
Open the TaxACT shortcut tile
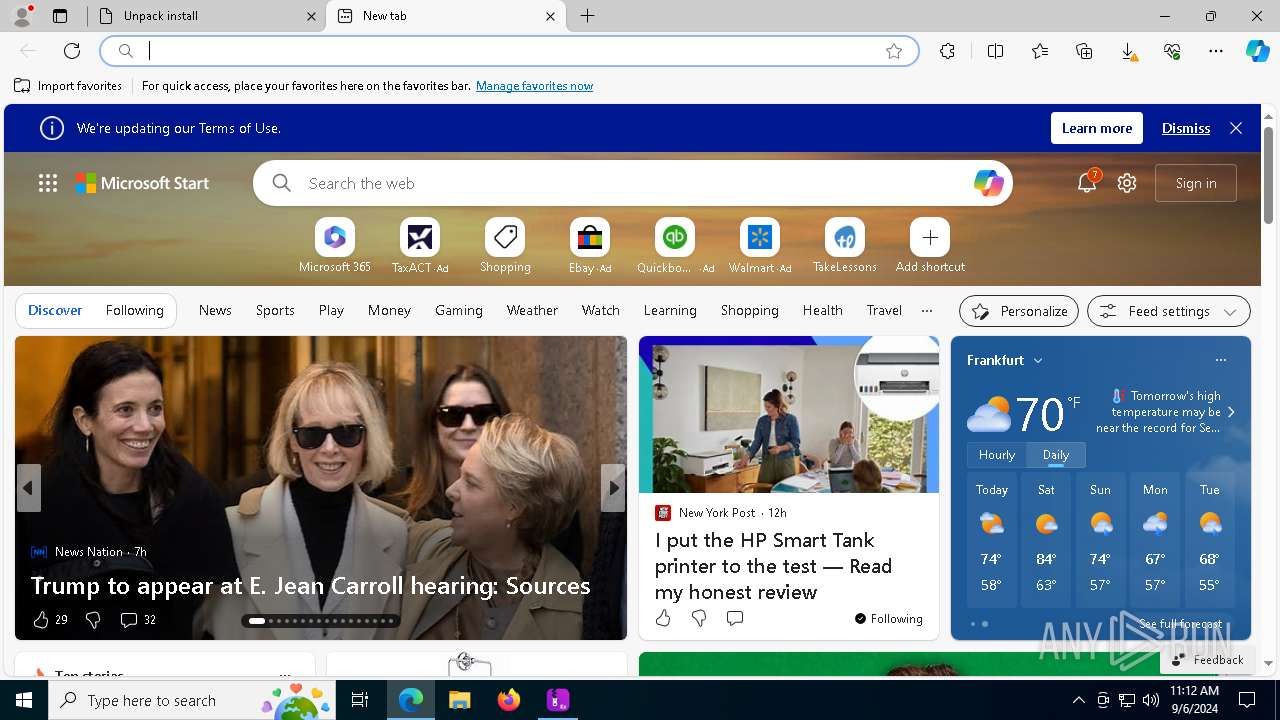click(420, 246)
